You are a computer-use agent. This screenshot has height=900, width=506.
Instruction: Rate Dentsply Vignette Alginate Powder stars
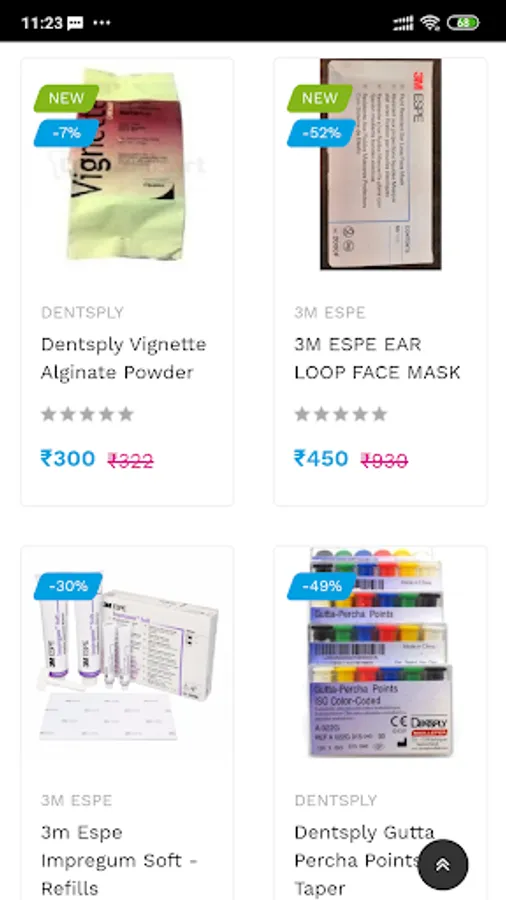pyautogui.click(x=87, y=414)
